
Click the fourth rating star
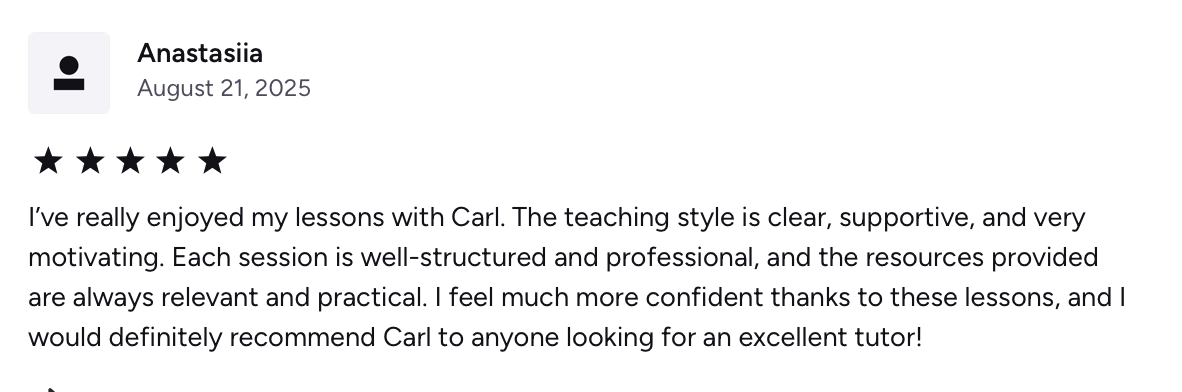(x=171, y=161)
